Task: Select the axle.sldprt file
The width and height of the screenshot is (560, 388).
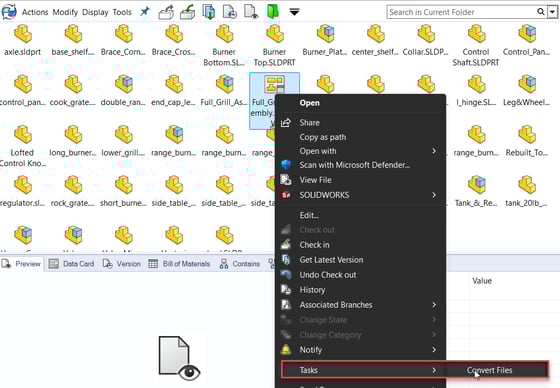Action: tap(22, 40)
